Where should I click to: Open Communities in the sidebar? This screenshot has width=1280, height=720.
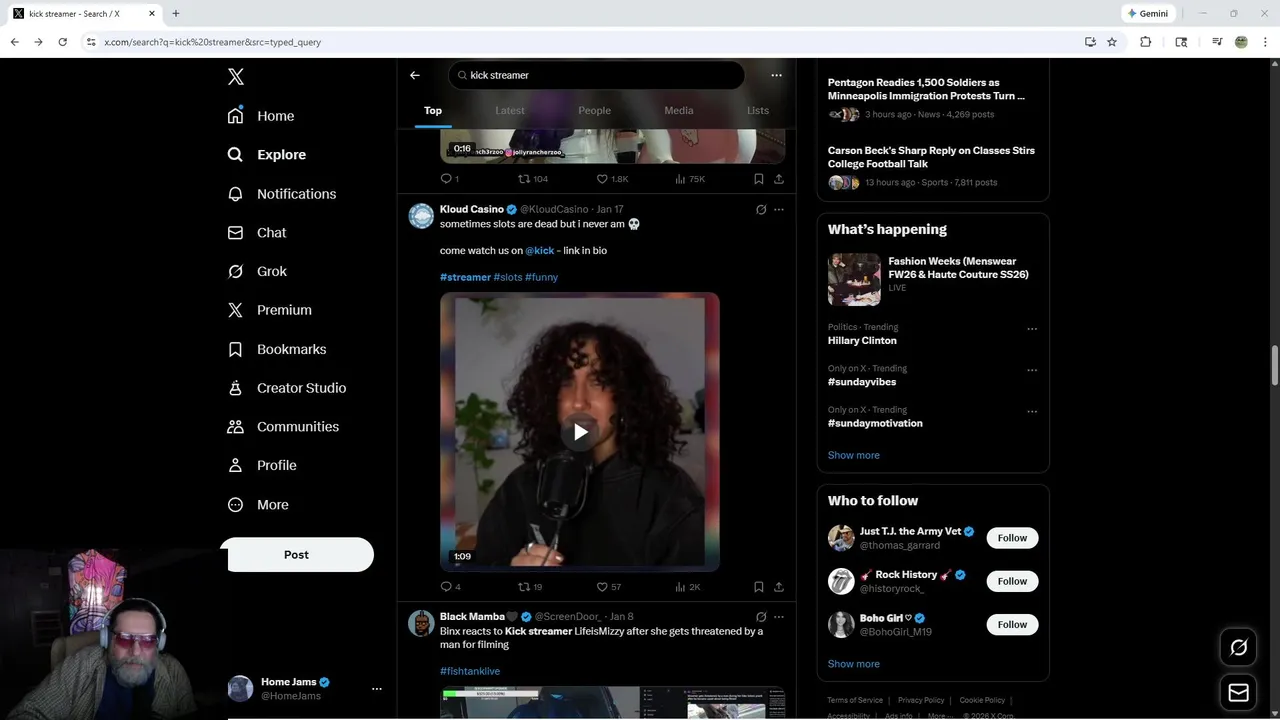coord(282,427)
